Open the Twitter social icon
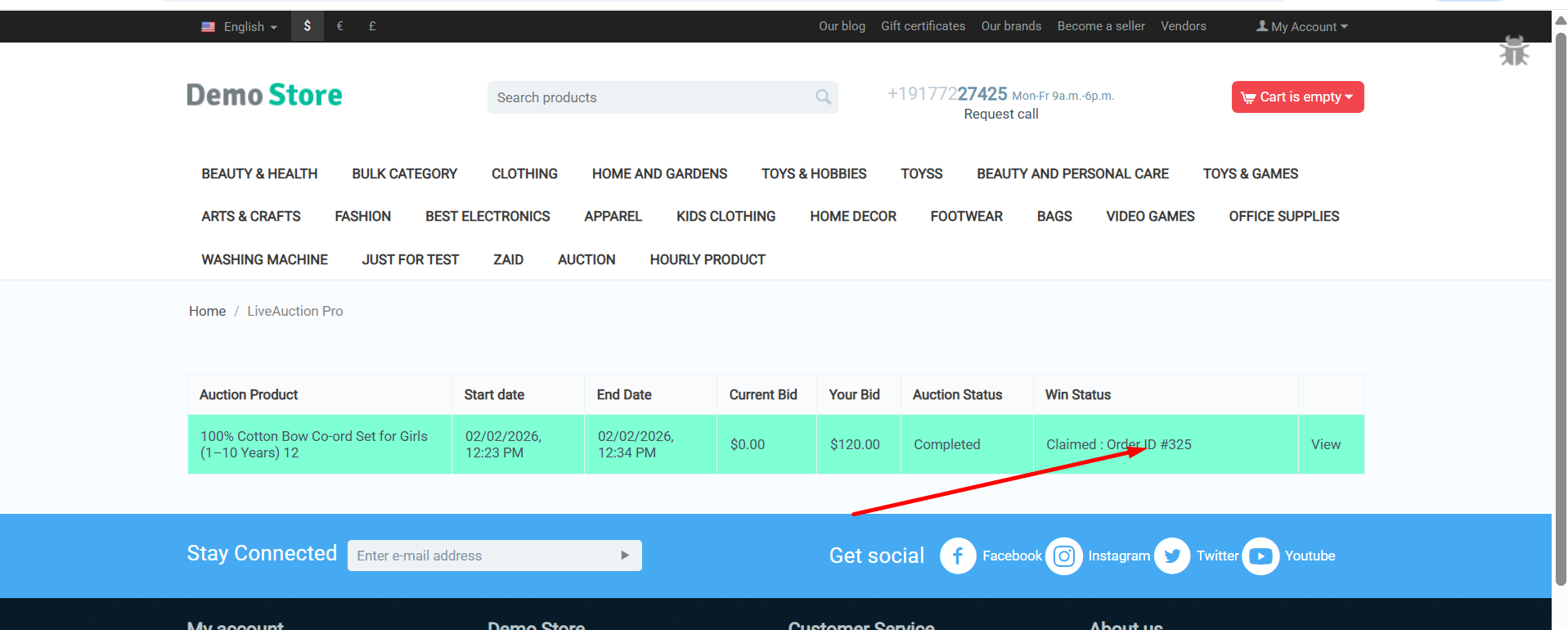 pyautogui.click(x=1172, y=556)
